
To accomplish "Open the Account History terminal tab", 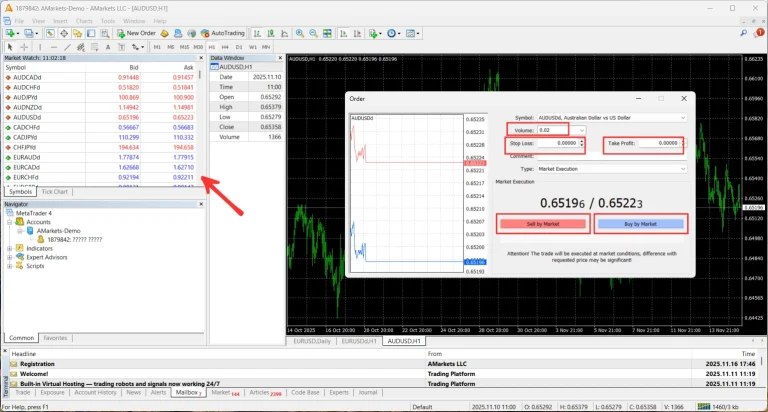I will [x=96, y=392].
